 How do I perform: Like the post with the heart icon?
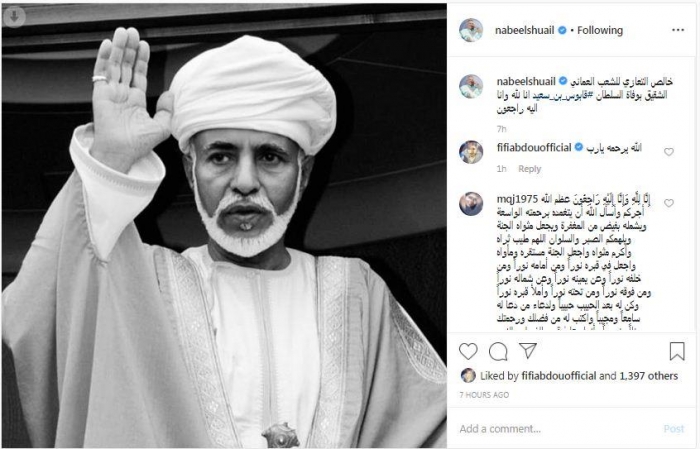(468, 351)
